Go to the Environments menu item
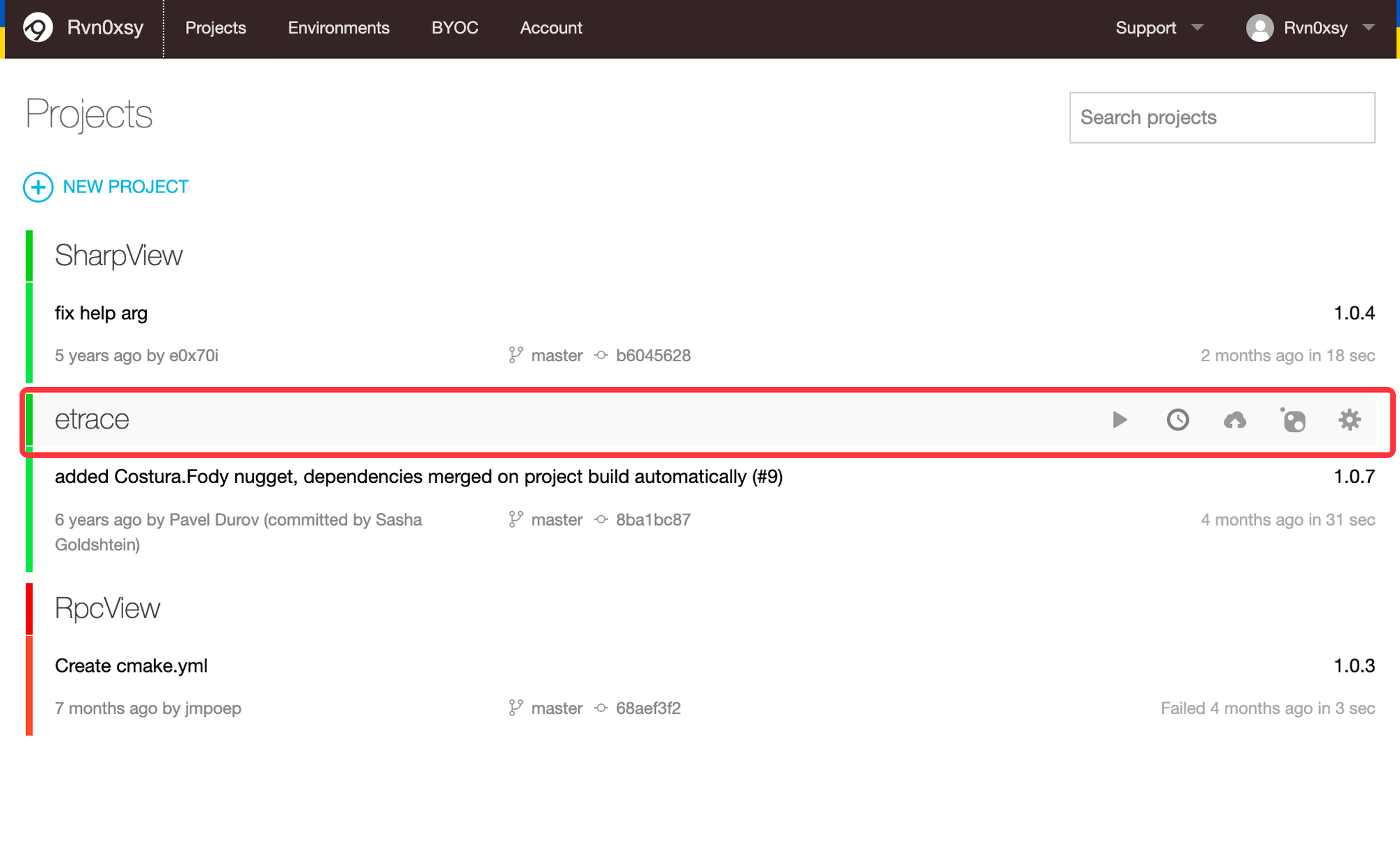The width and height of the screenshot is (1400, 856). point(339,28)
